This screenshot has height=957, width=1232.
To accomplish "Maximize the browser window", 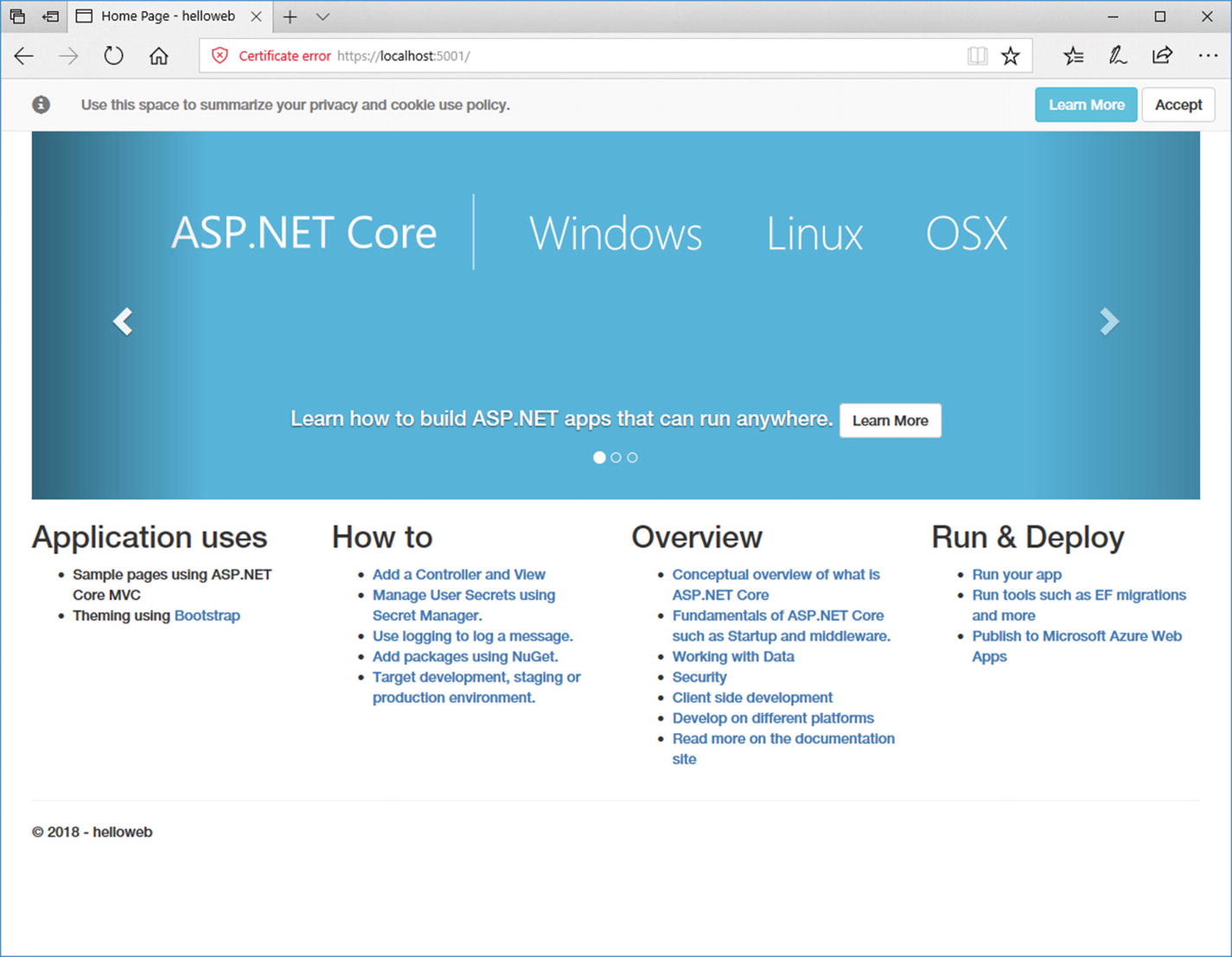I will [1160, 16].
